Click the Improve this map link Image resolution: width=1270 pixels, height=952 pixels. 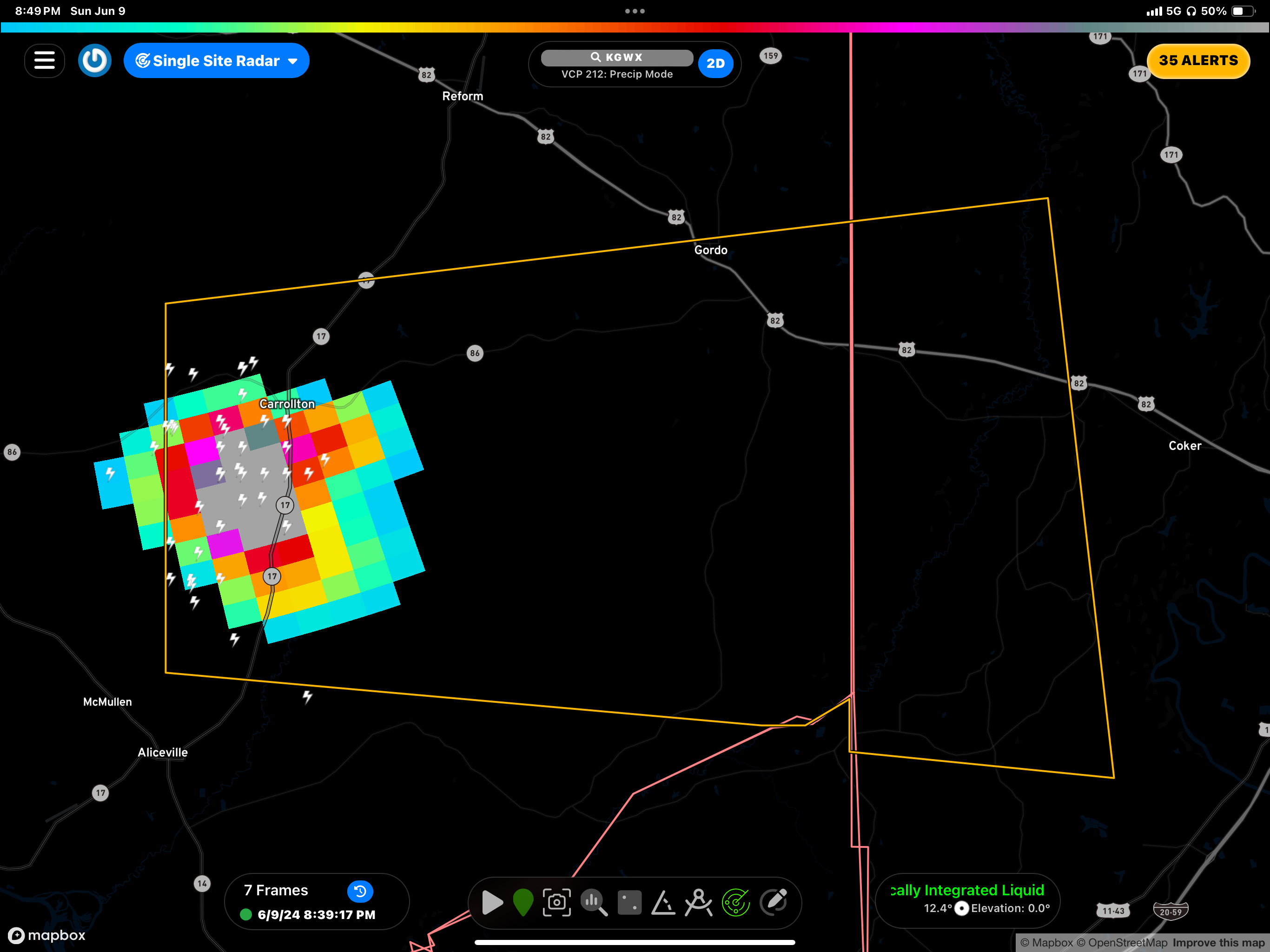[x=1218, y=942]
